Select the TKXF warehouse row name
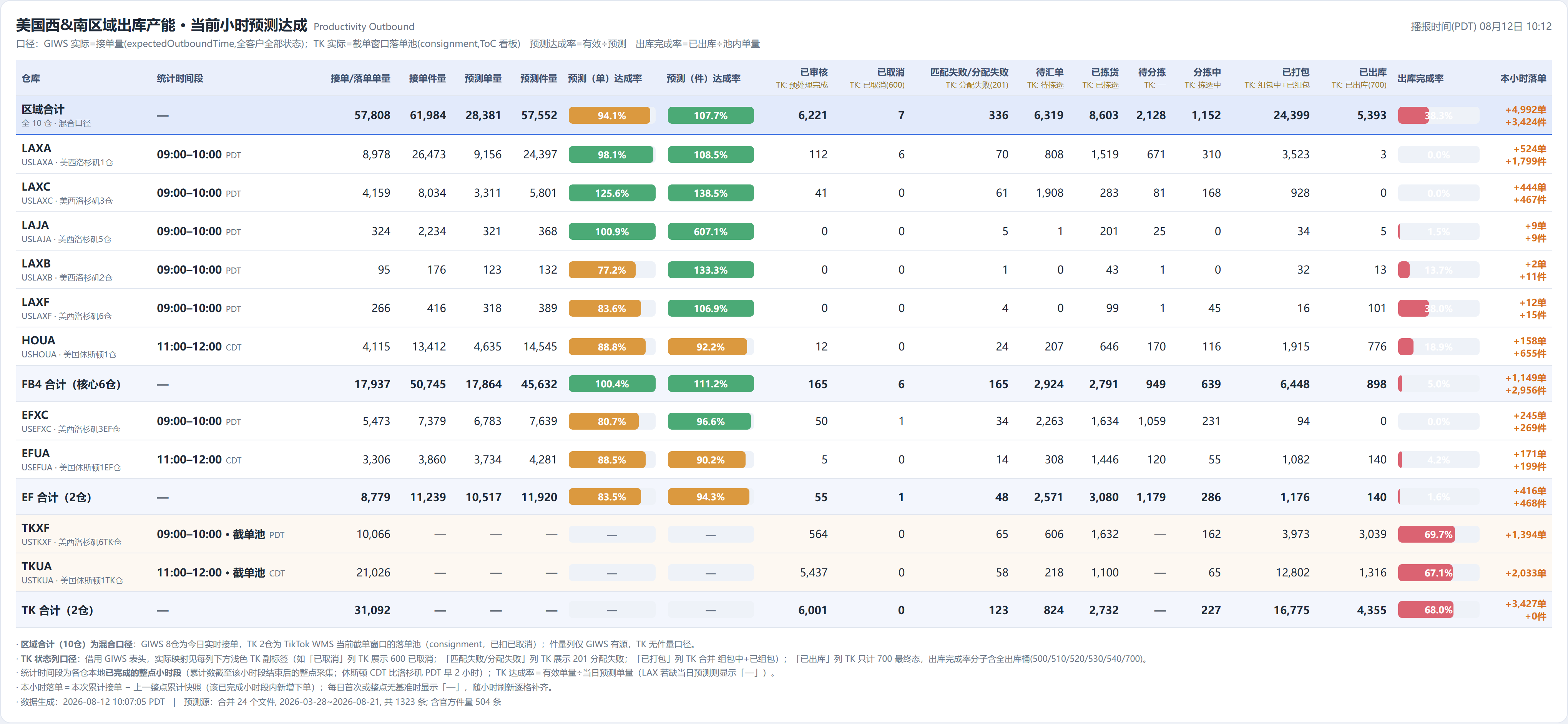This screenshot has width=1568, height=724. (x=35, y=528)
